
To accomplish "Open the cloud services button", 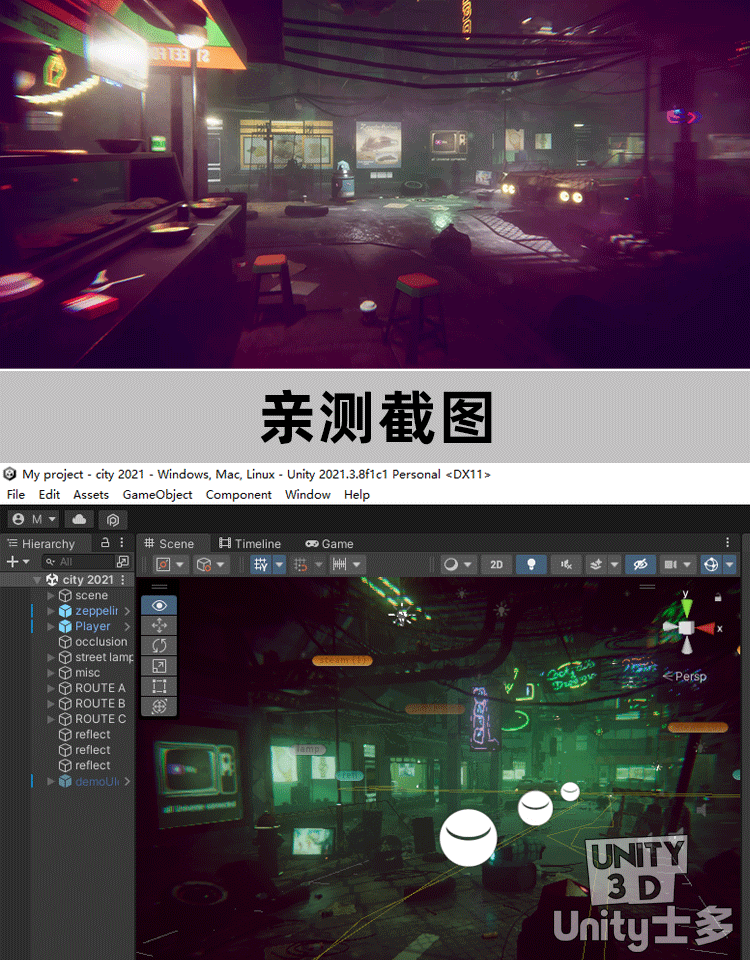I will pyautogui.click(x=79, y=519).
